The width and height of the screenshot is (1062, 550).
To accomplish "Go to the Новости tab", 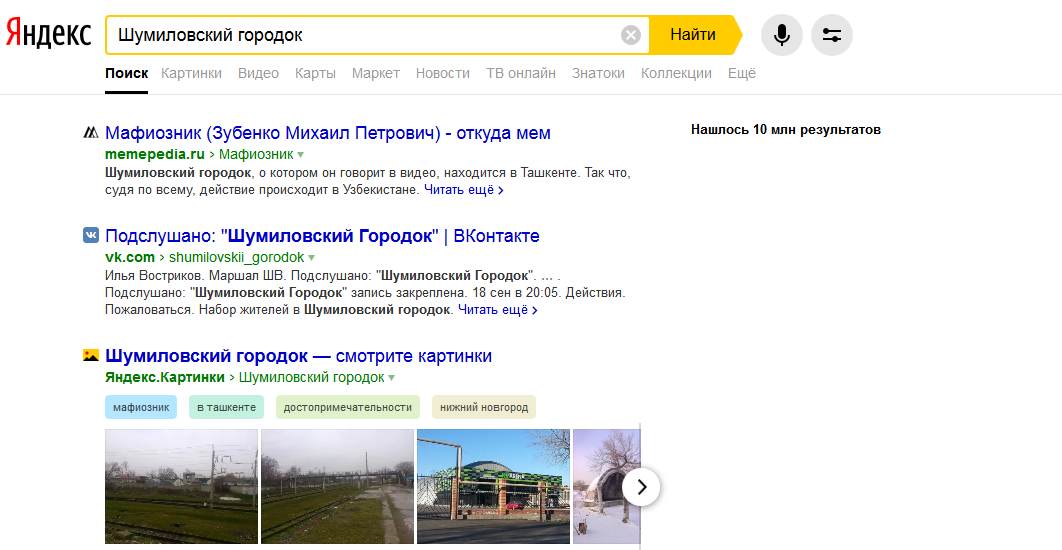I will (x=443, y=73).
